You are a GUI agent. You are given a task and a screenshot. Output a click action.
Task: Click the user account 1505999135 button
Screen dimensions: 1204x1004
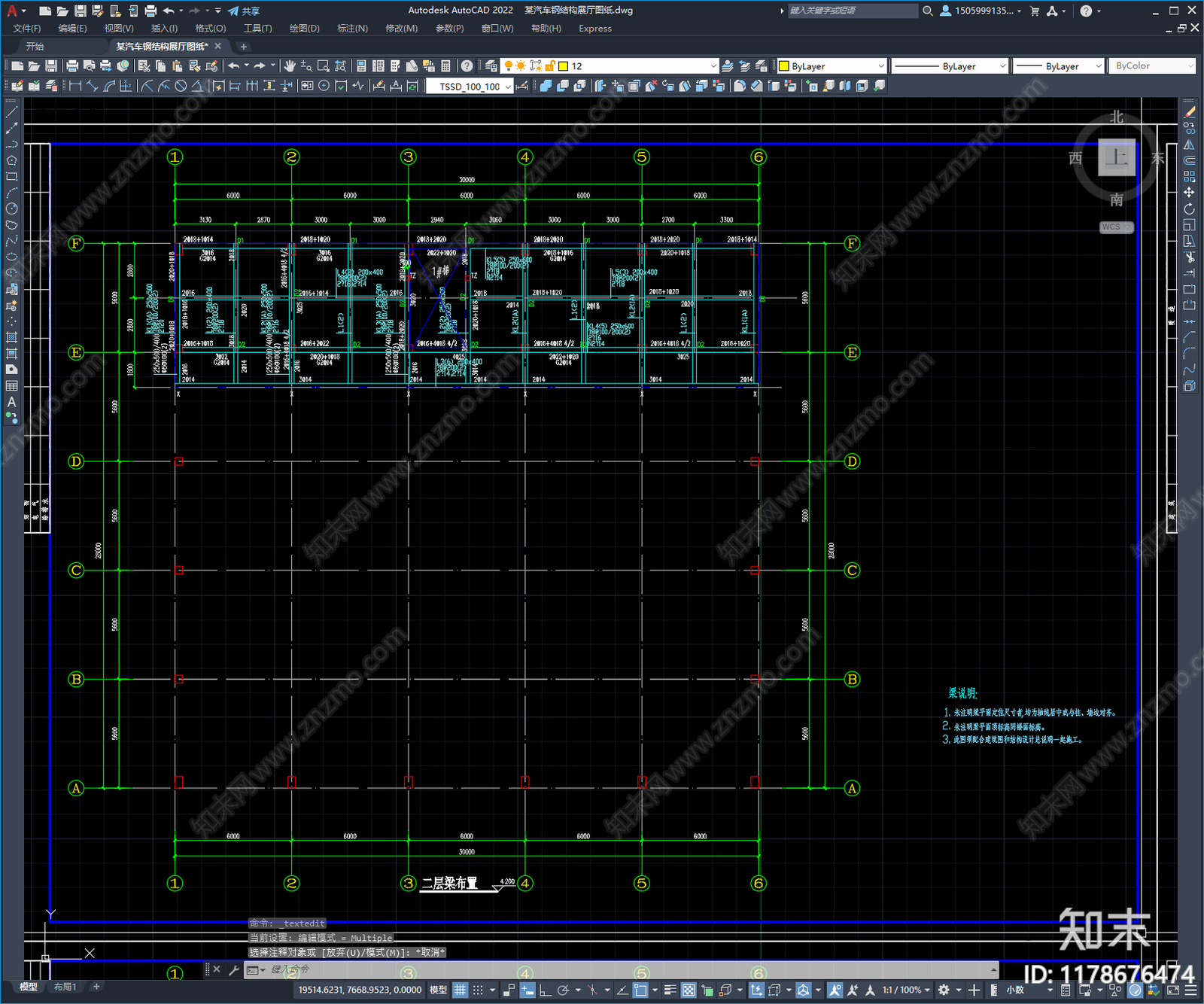[981, 11]
